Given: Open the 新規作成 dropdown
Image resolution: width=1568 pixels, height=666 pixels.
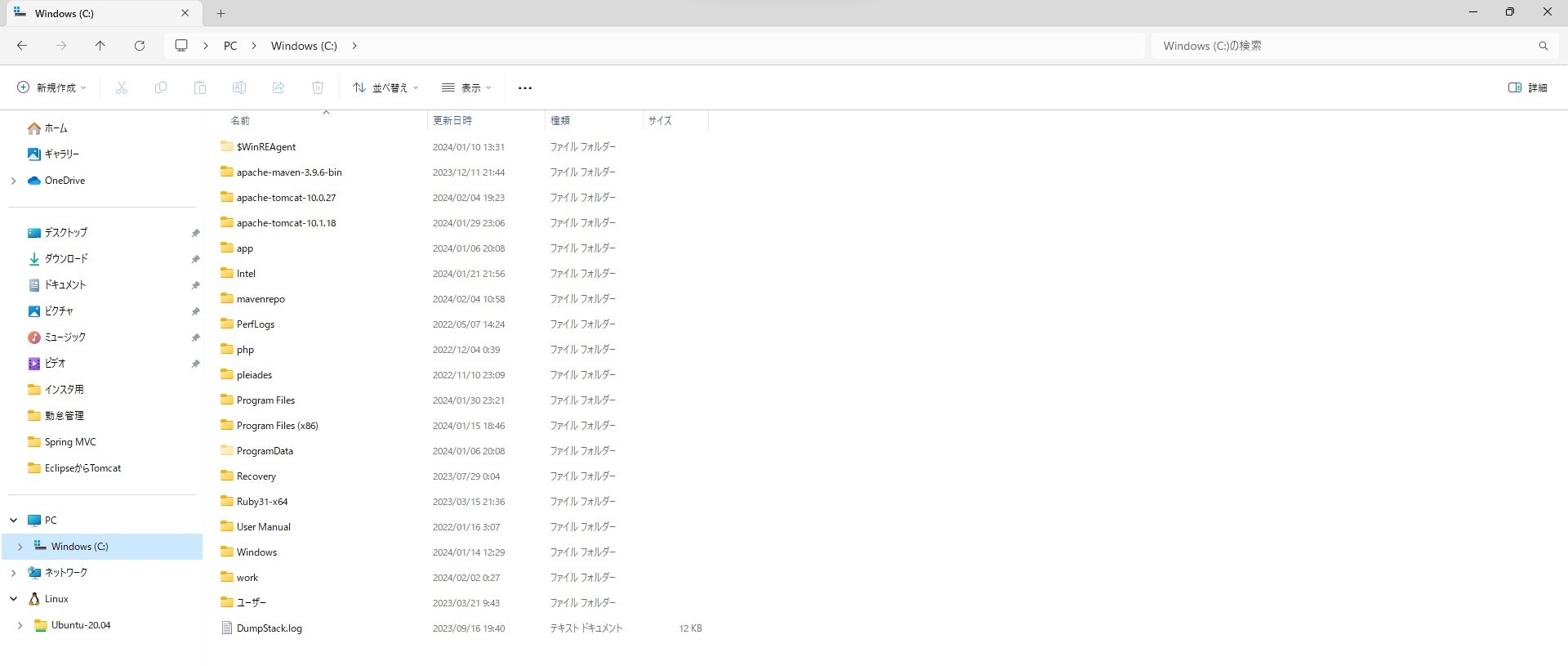Looking at the screenshot, I should [x=51, y=87].
